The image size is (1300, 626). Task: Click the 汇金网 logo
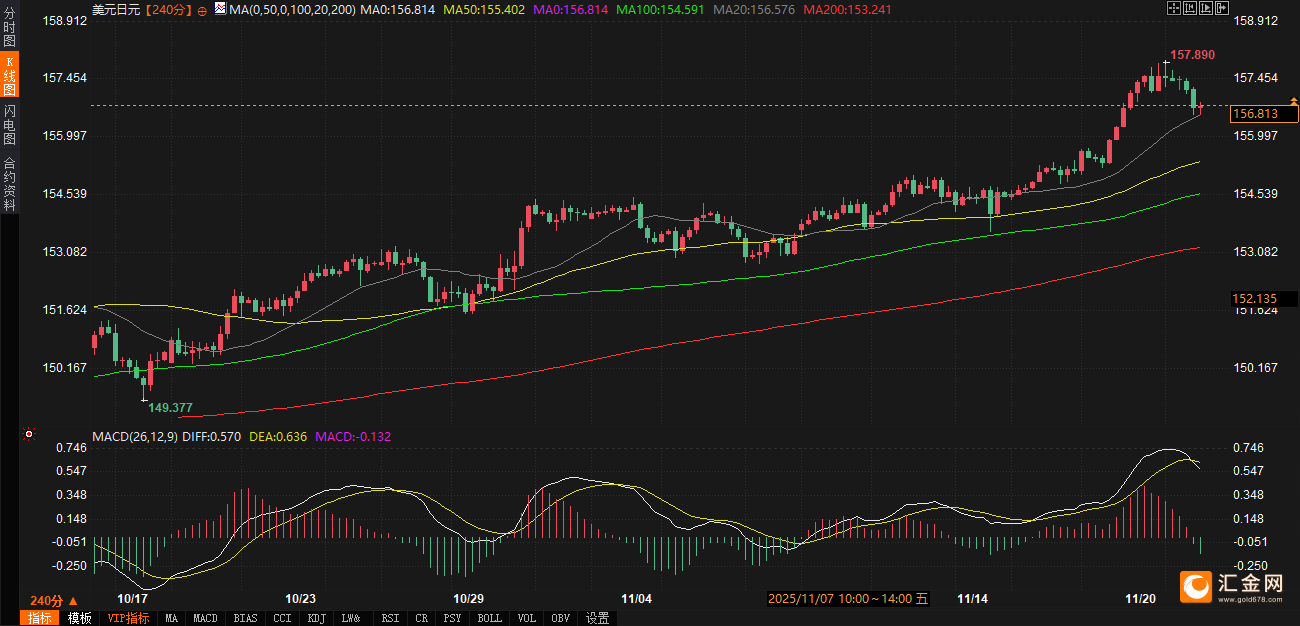click(x=1233, y=585)
